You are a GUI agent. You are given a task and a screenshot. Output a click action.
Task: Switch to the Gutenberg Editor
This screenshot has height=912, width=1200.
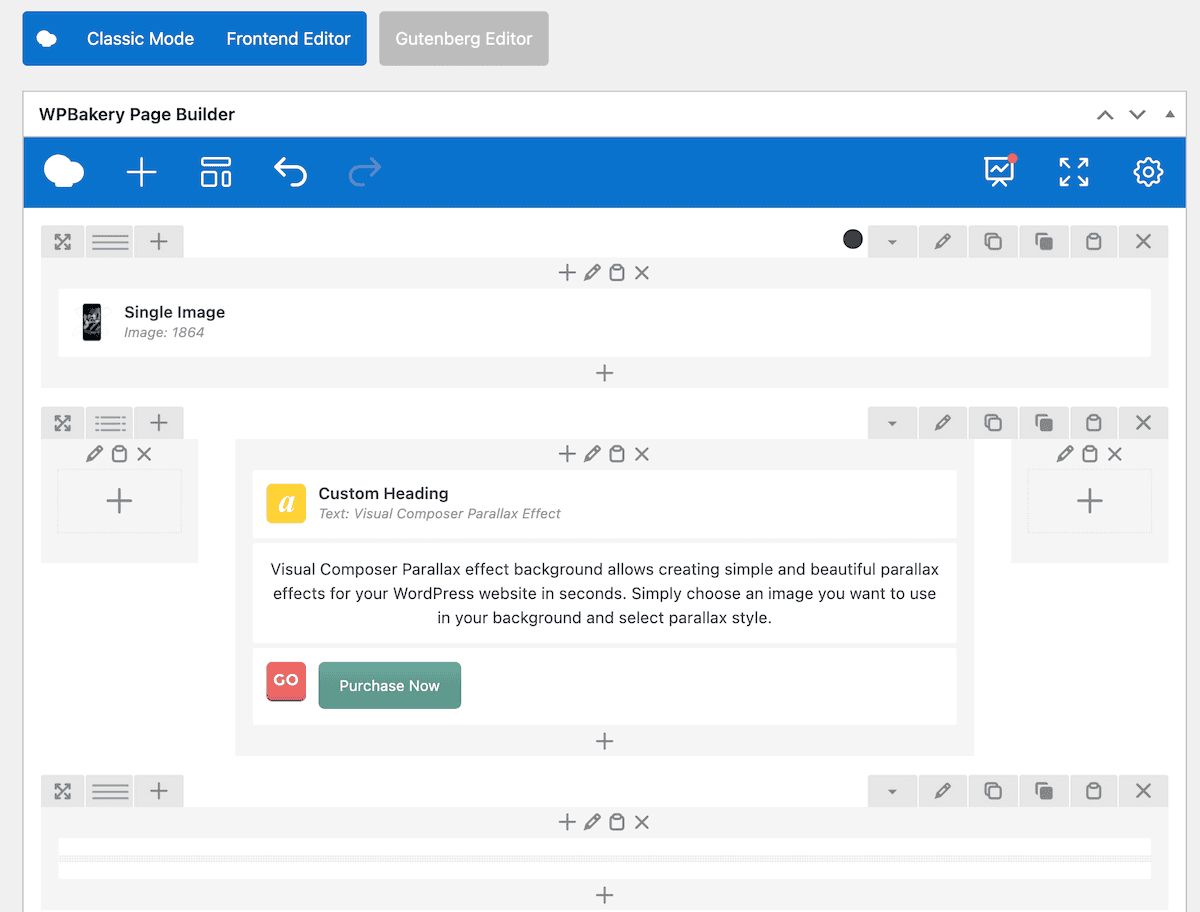pyautogui.click(x=463, y=38)
